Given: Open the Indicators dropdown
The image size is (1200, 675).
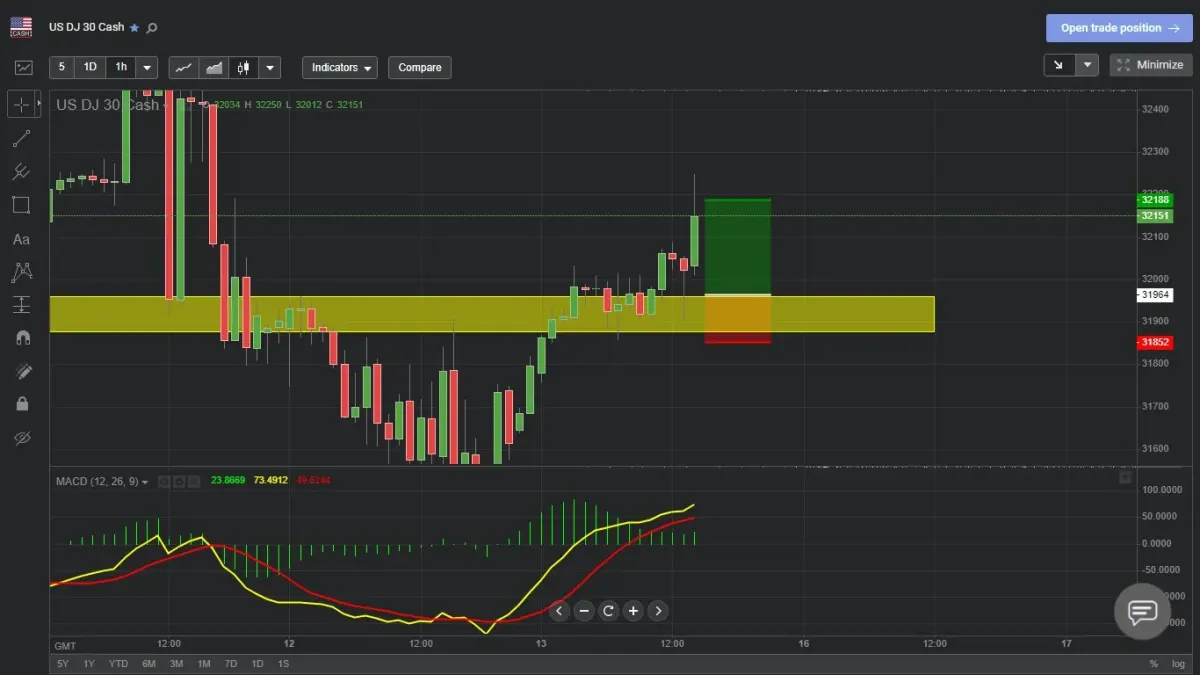Looking at the screenshot, I should click(340, 67).
